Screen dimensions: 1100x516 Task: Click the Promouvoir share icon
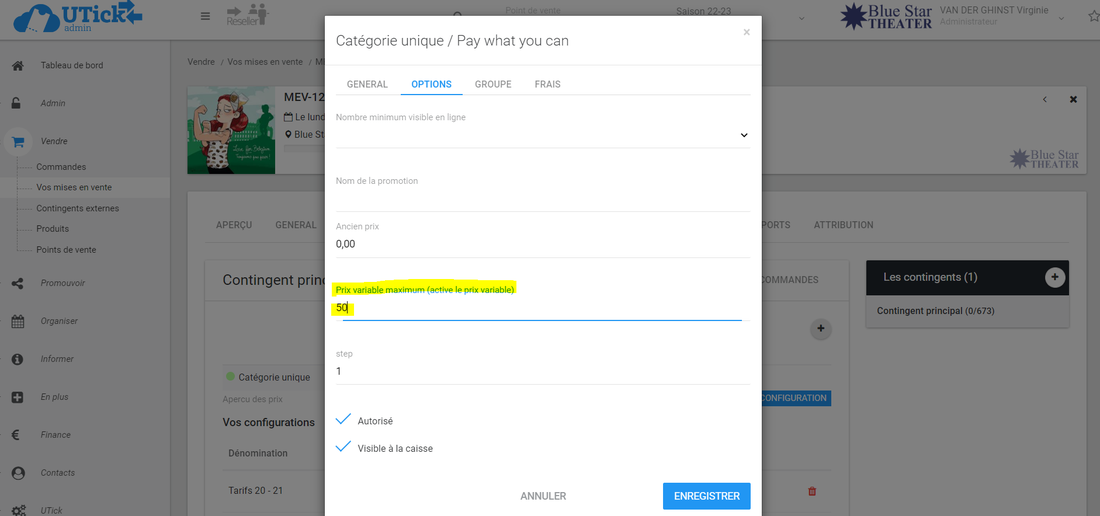[x=17, y=283]
